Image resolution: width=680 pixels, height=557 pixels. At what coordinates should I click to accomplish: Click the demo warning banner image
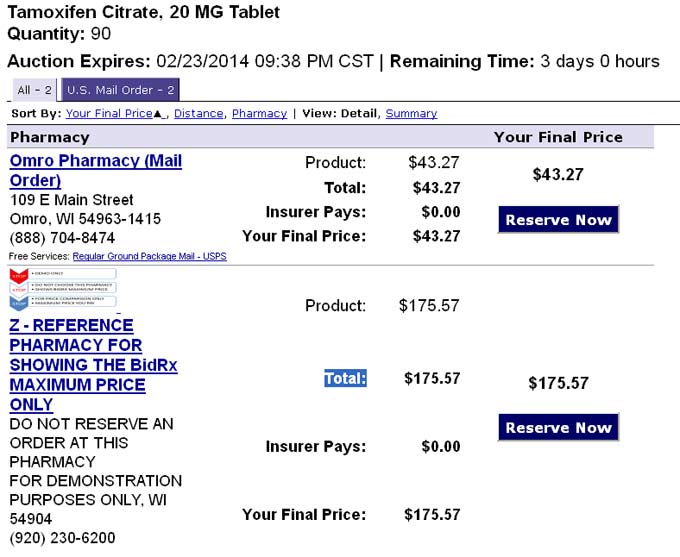click(63, 289)
